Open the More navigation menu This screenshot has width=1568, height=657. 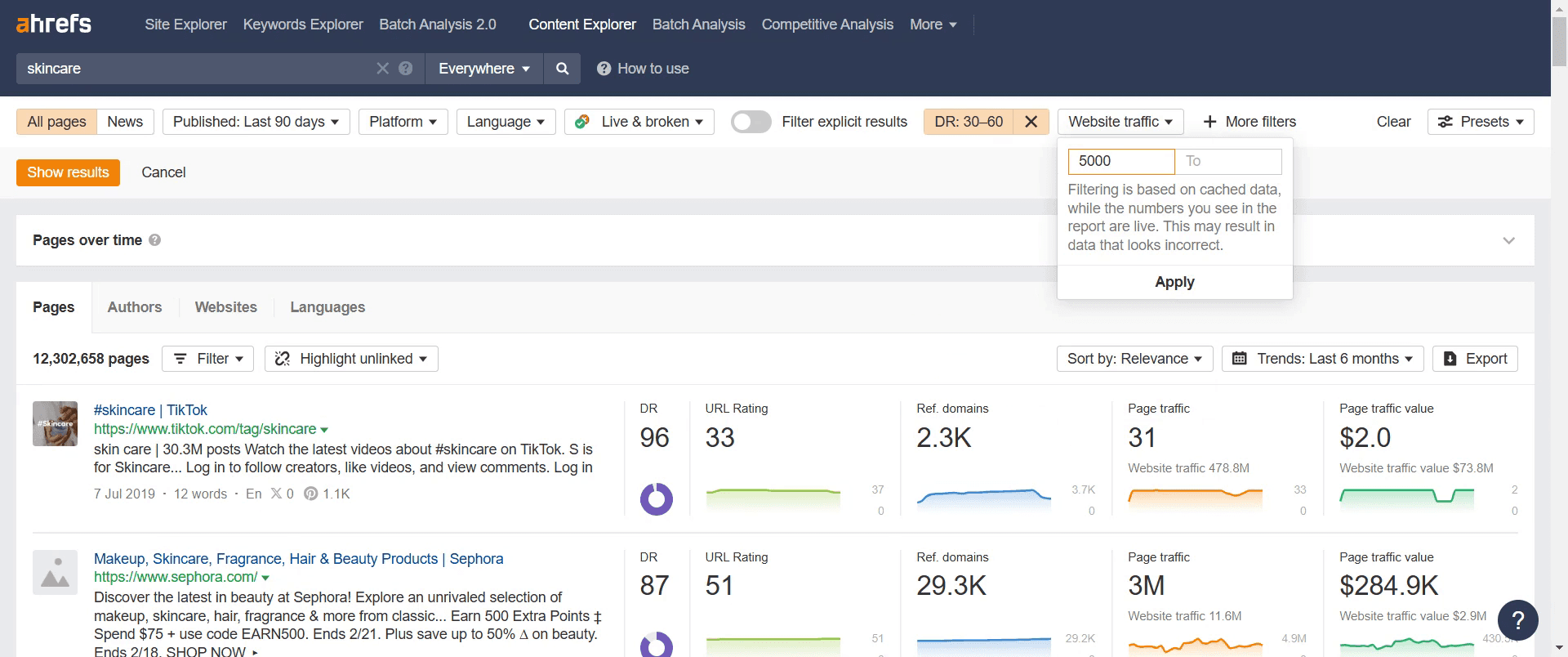(x=933, y=25)
